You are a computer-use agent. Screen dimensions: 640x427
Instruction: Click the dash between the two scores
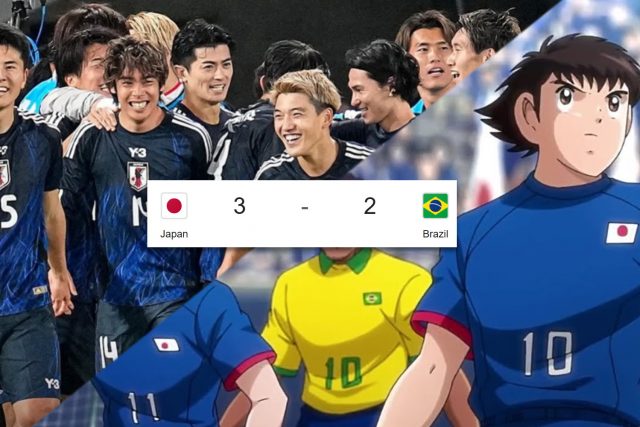point(304,207)
